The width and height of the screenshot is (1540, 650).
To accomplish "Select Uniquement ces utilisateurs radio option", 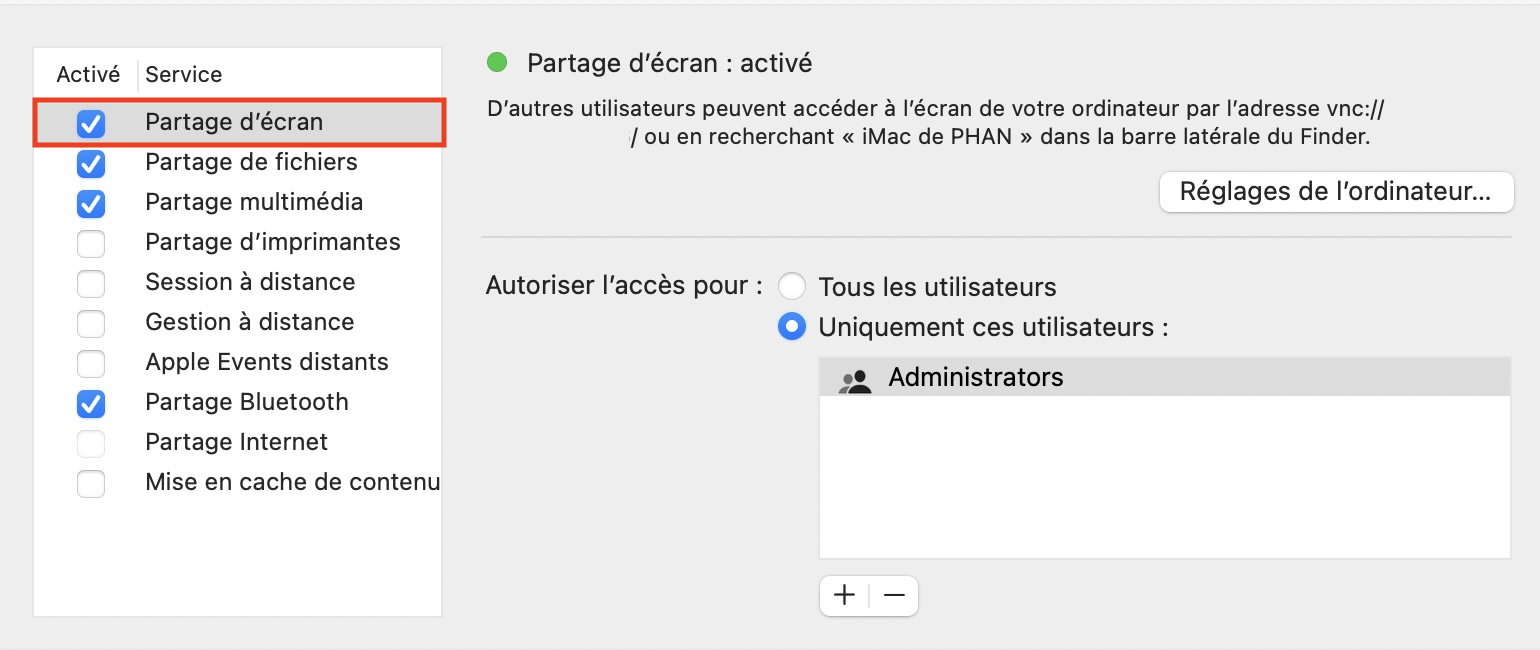I will click(792, 327).
